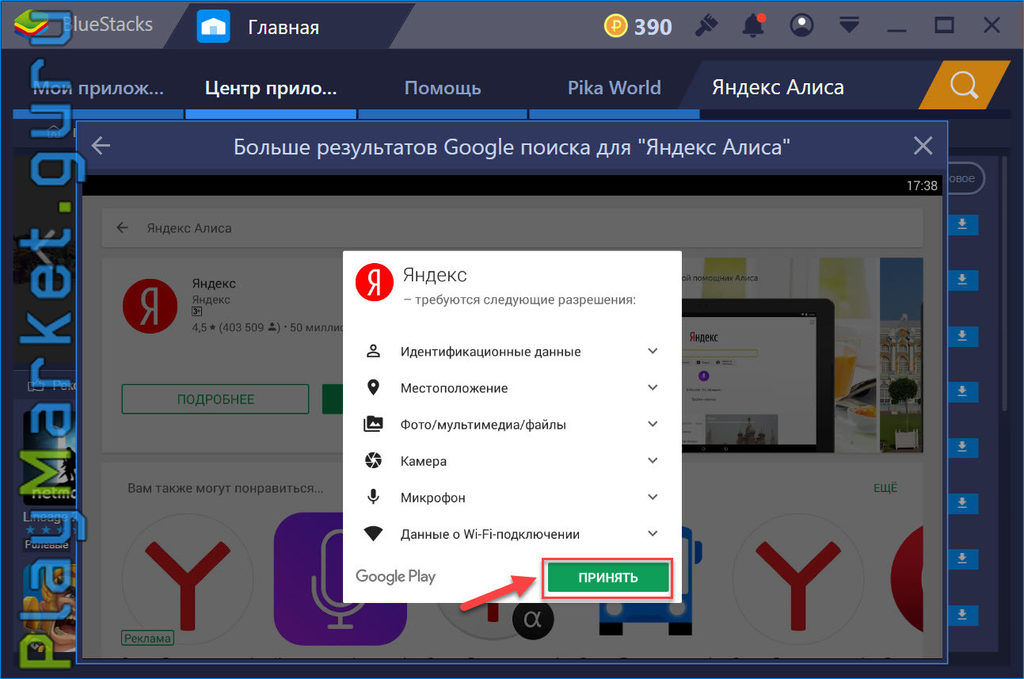Click the last download icon in right sidebar
The width and height of the screenshot is (1024, 679).
tap(962, 615)
